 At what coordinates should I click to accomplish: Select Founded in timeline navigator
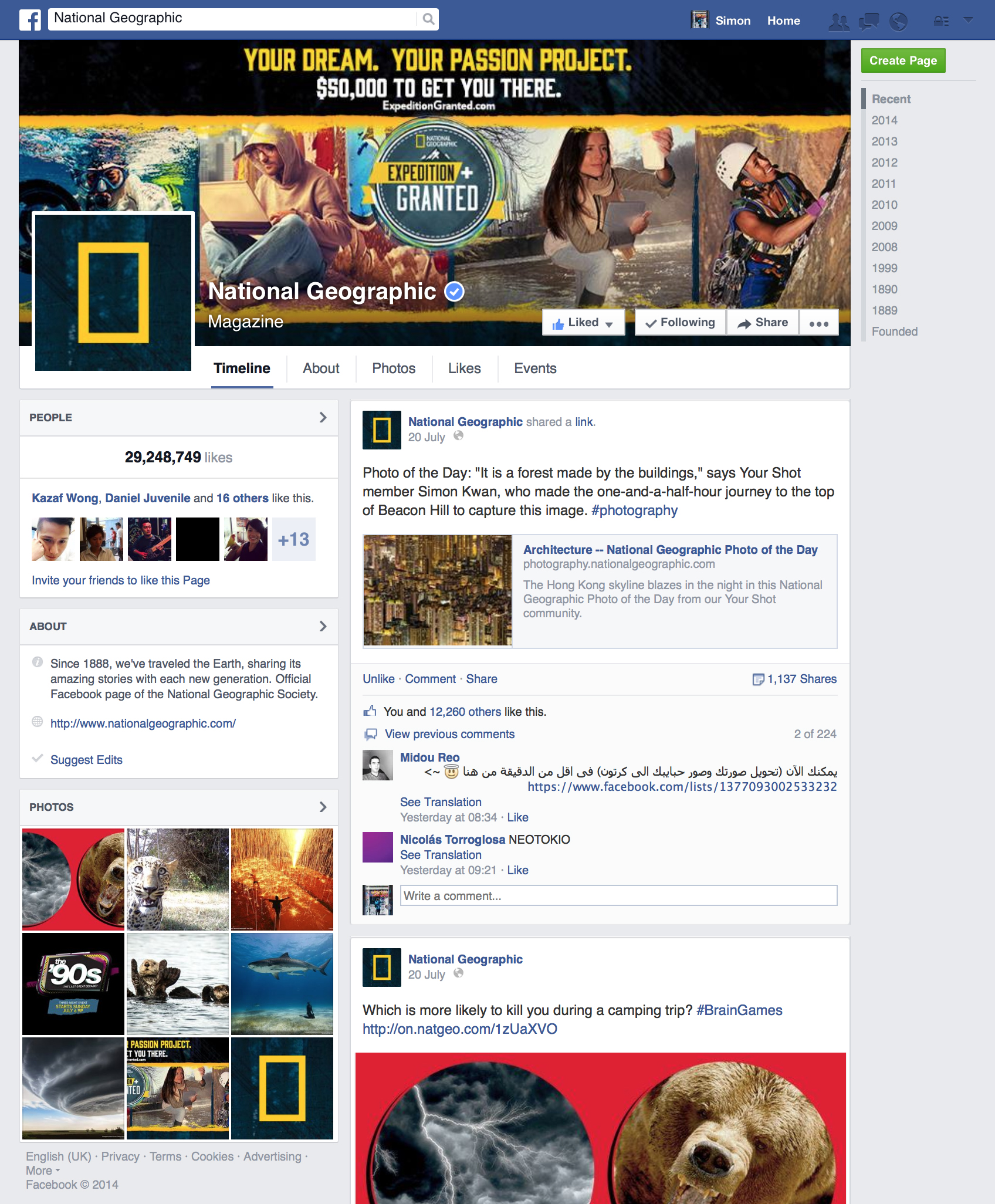point(894,332)
